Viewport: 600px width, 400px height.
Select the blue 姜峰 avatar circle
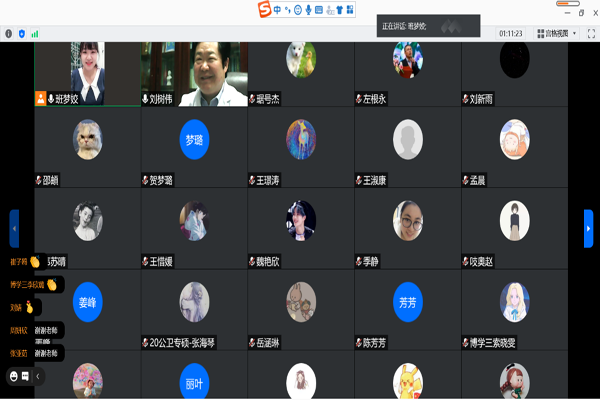(x=88, y=302)
